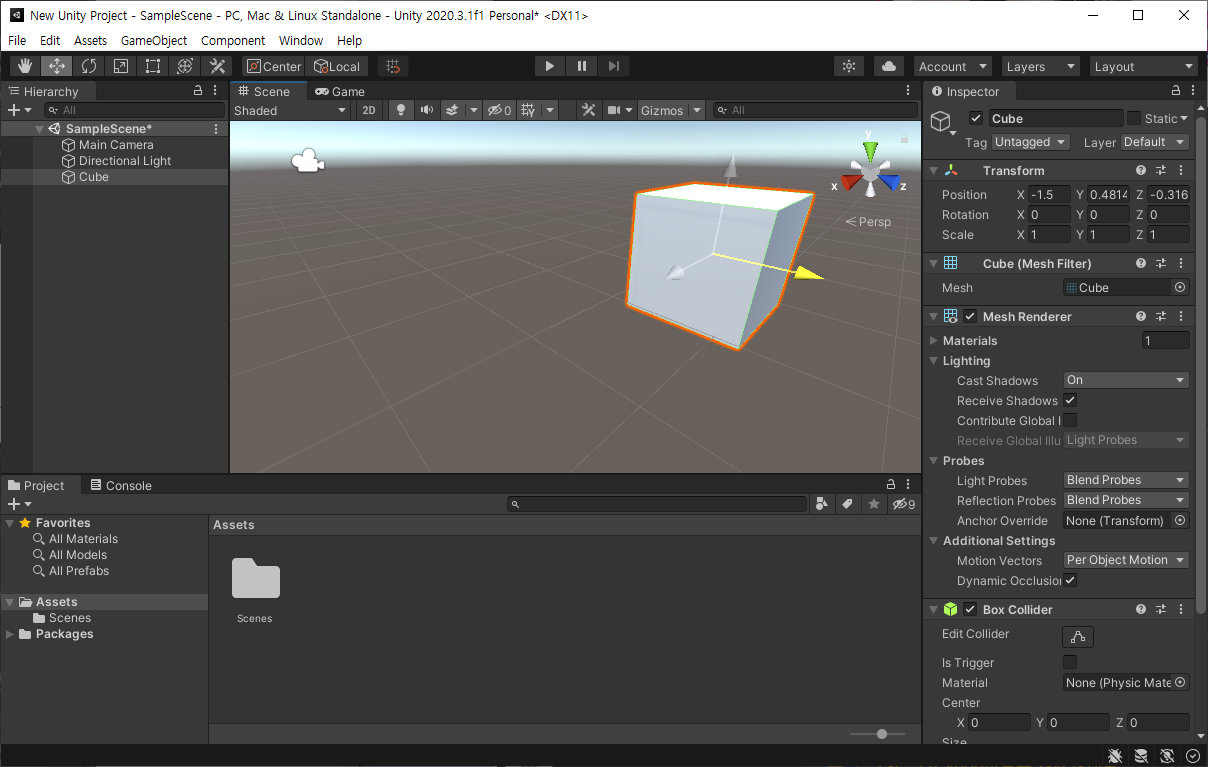Select the Move tool
The height and width of the screenshot is (767, 1208).
coord(57,66)
